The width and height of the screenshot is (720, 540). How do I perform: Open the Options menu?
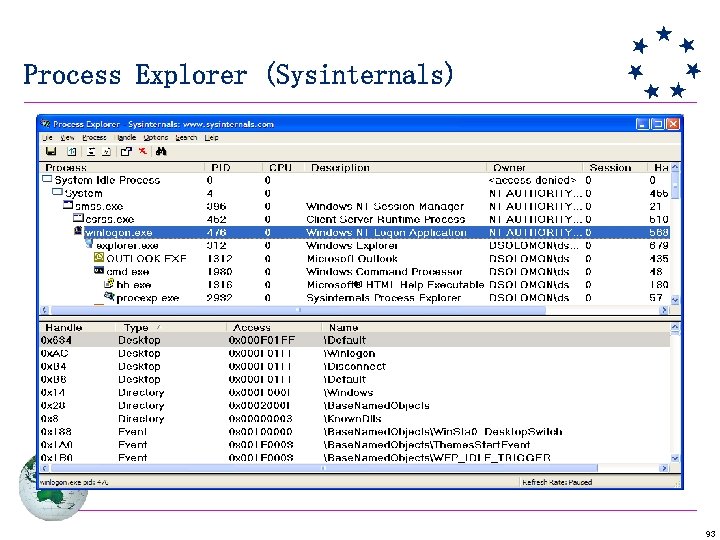pyautogui.click(x=156, y=137)
